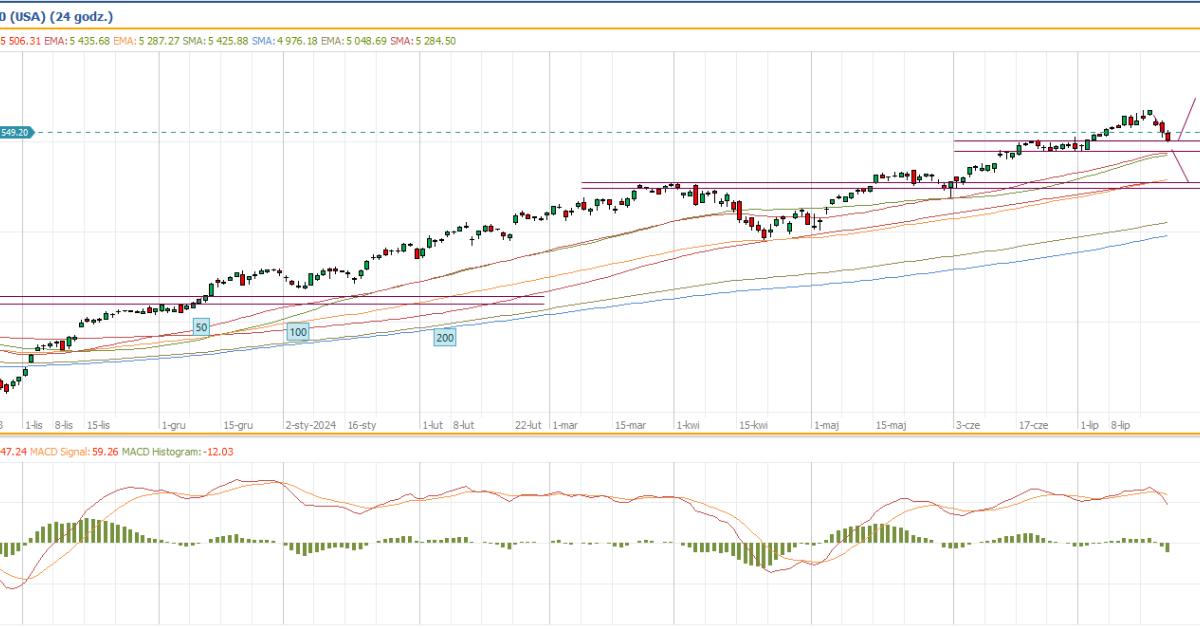
Task: Click the "8-lis" date label
Action: coord(64,425)
